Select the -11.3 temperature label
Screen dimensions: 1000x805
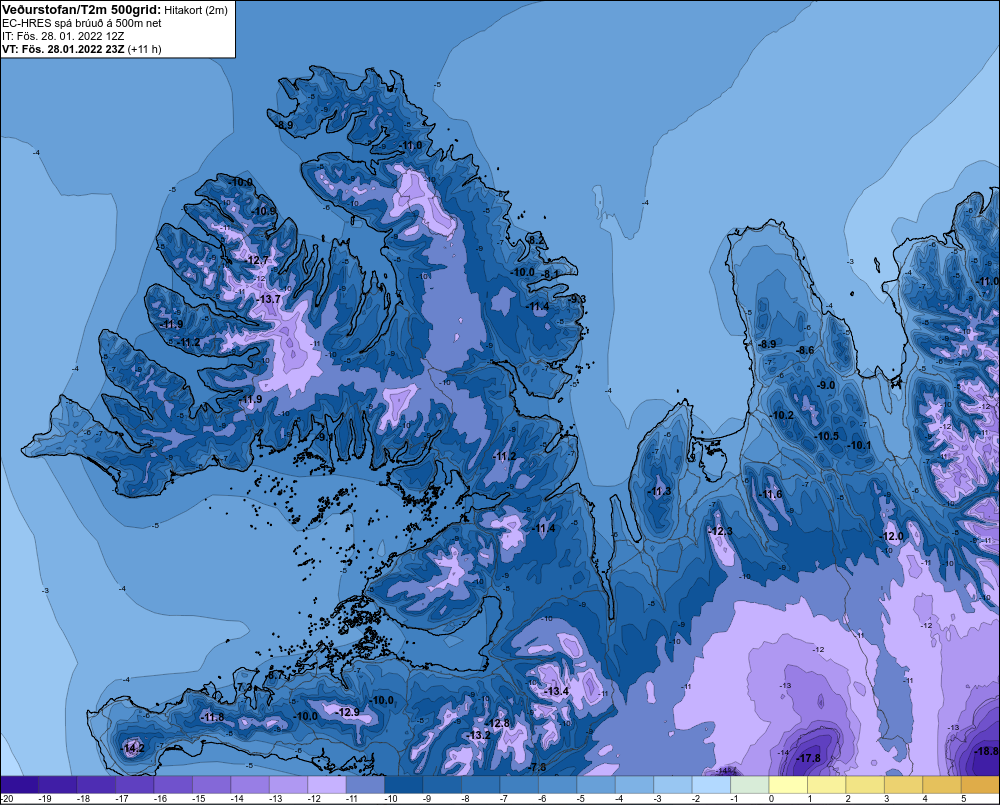click(659, 491)
